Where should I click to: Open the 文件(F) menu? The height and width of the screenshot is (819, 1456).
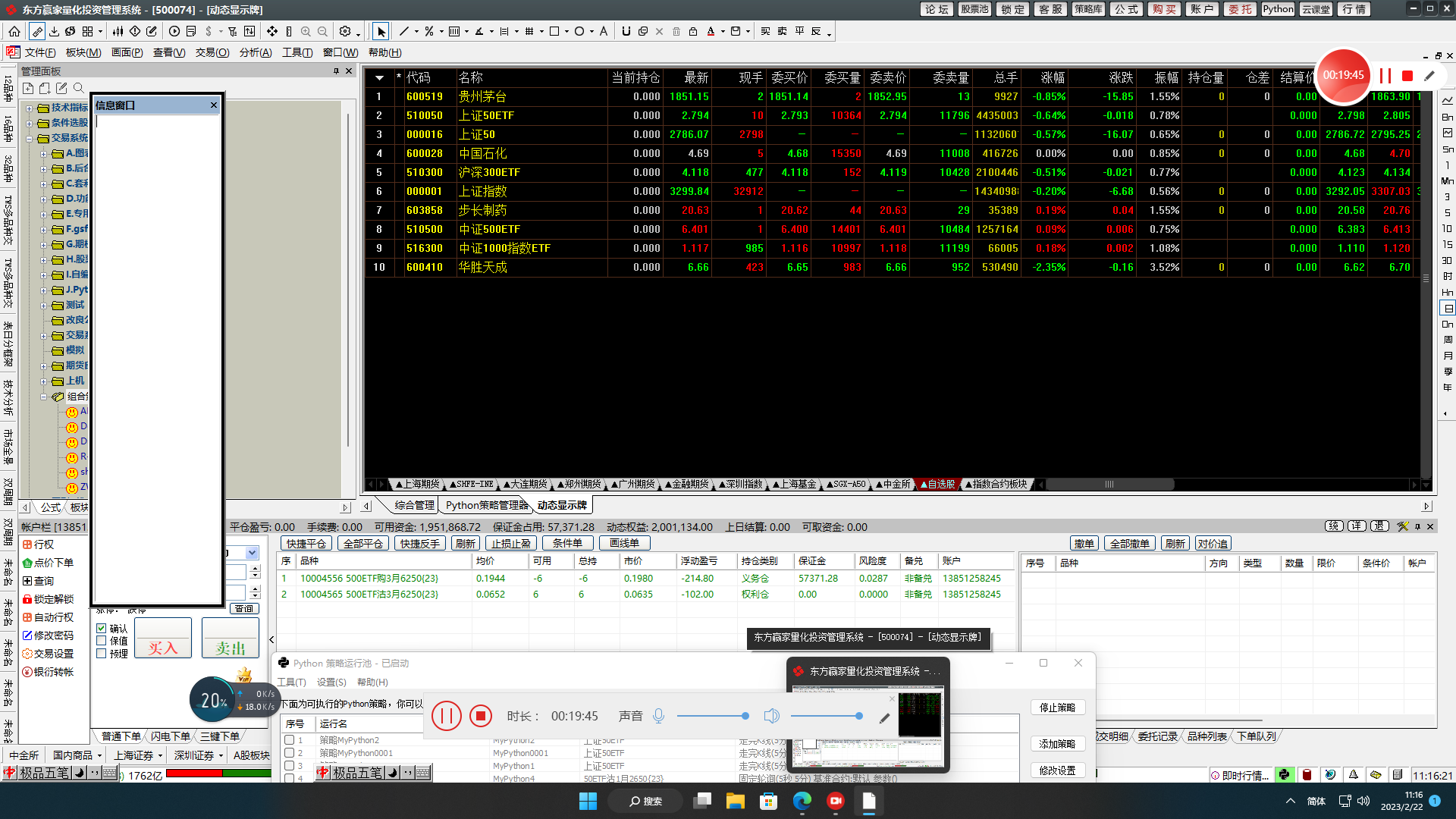(x=39, y=52)
